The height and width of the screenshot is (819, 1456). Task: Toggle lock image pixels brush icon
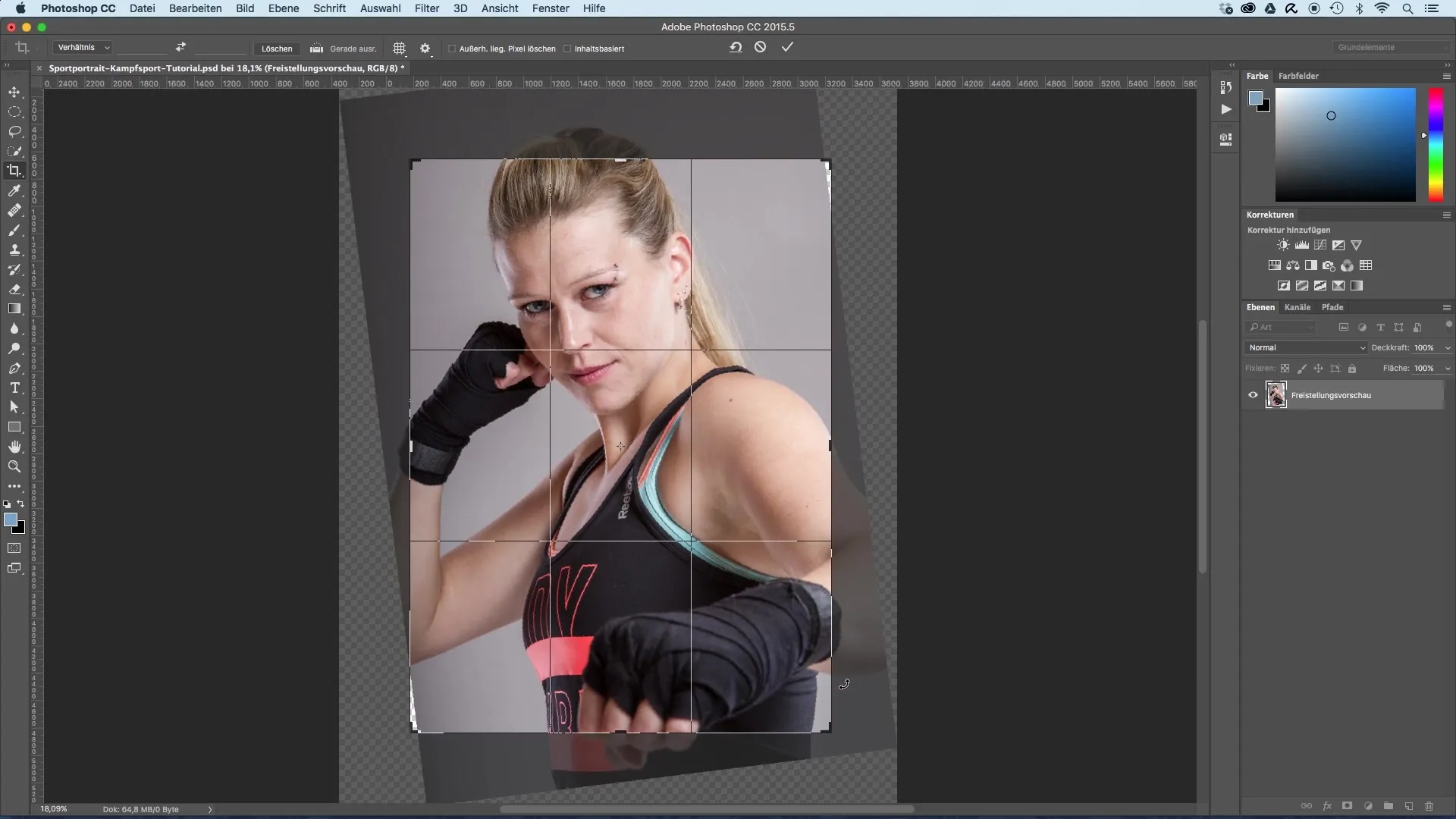point(1301,369)
